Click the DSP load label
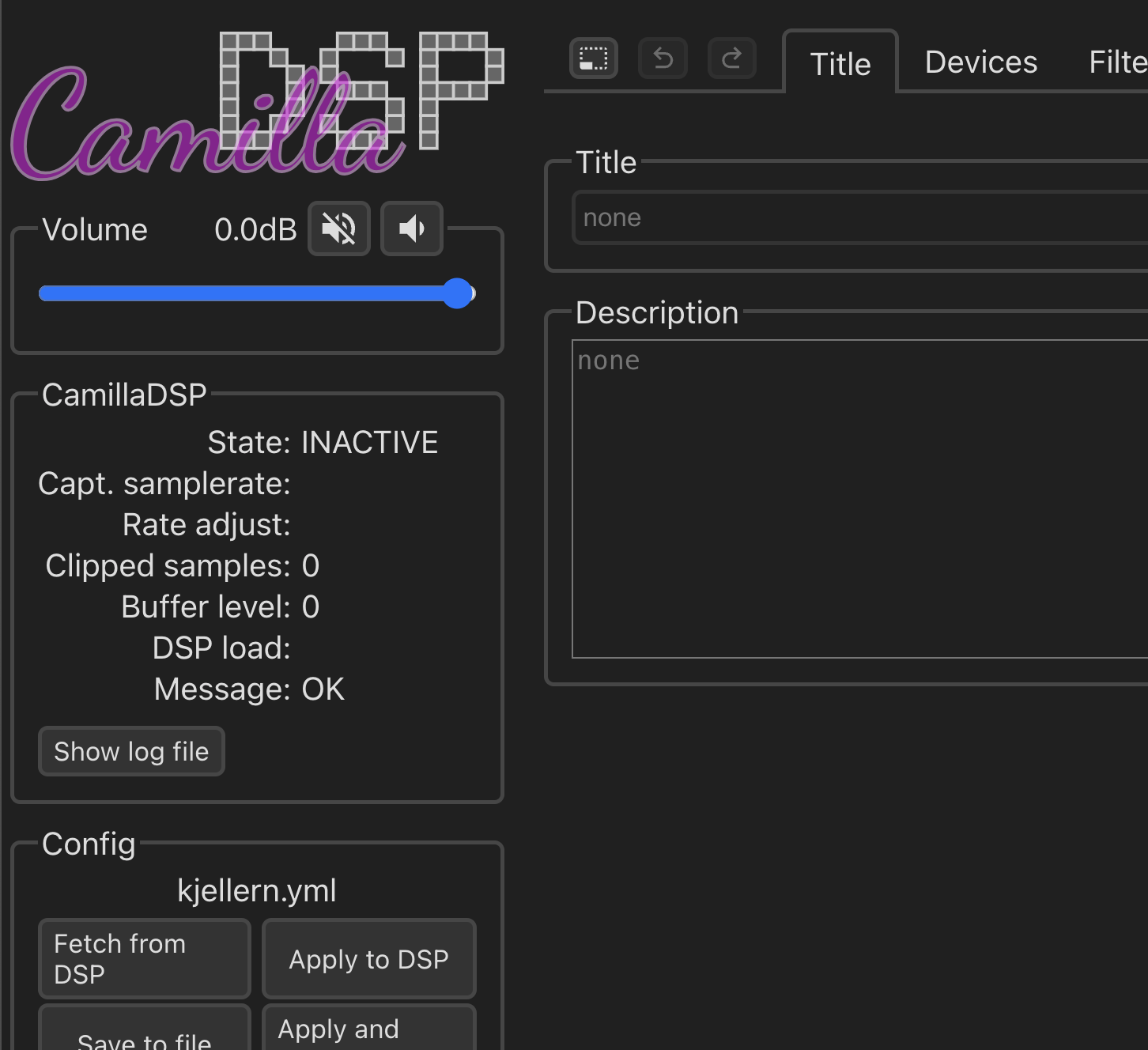 (221, 648)
